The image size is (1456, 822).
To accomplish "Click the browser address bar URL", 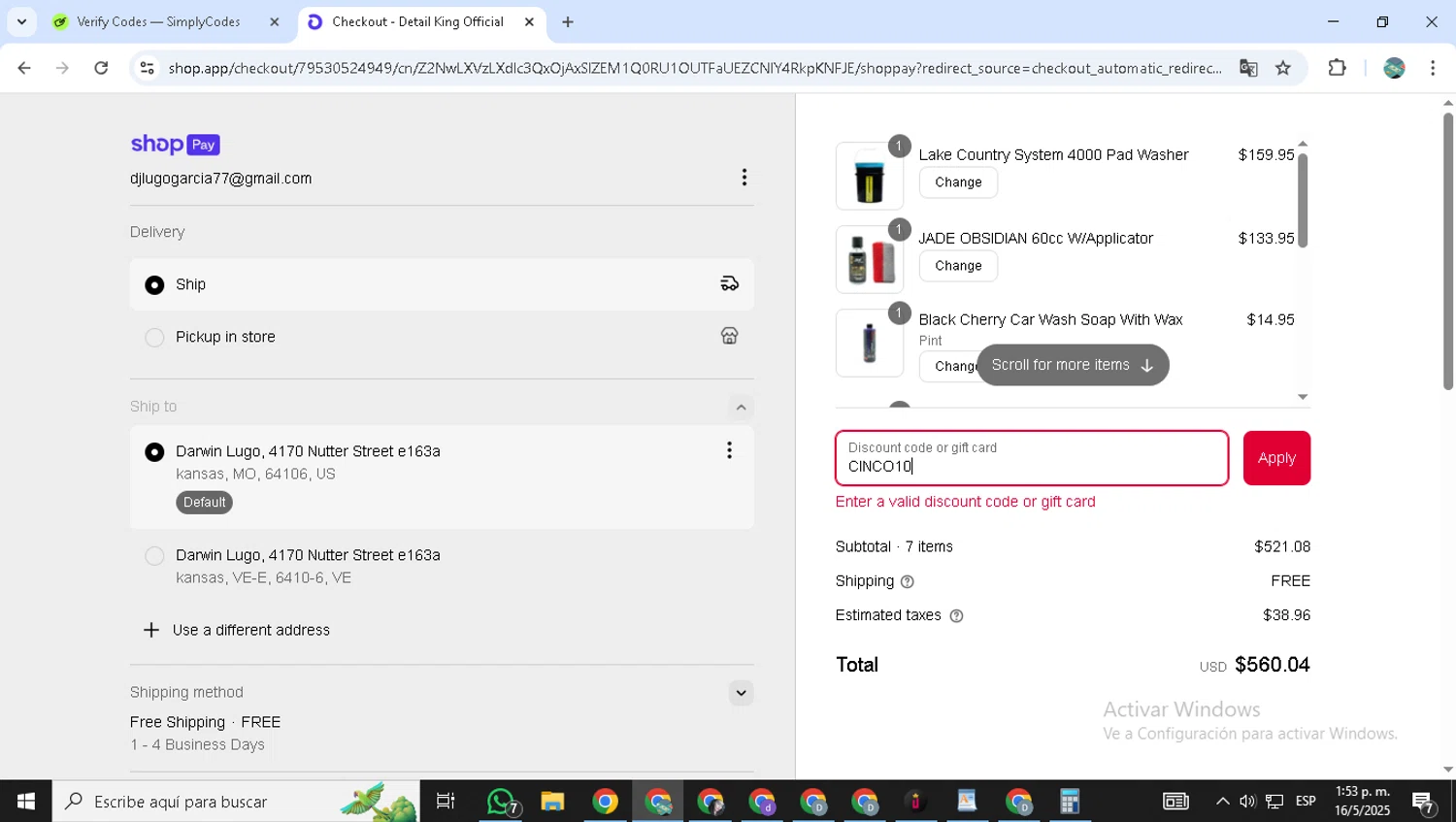I will pyautogui.click(x=695, y=68).
